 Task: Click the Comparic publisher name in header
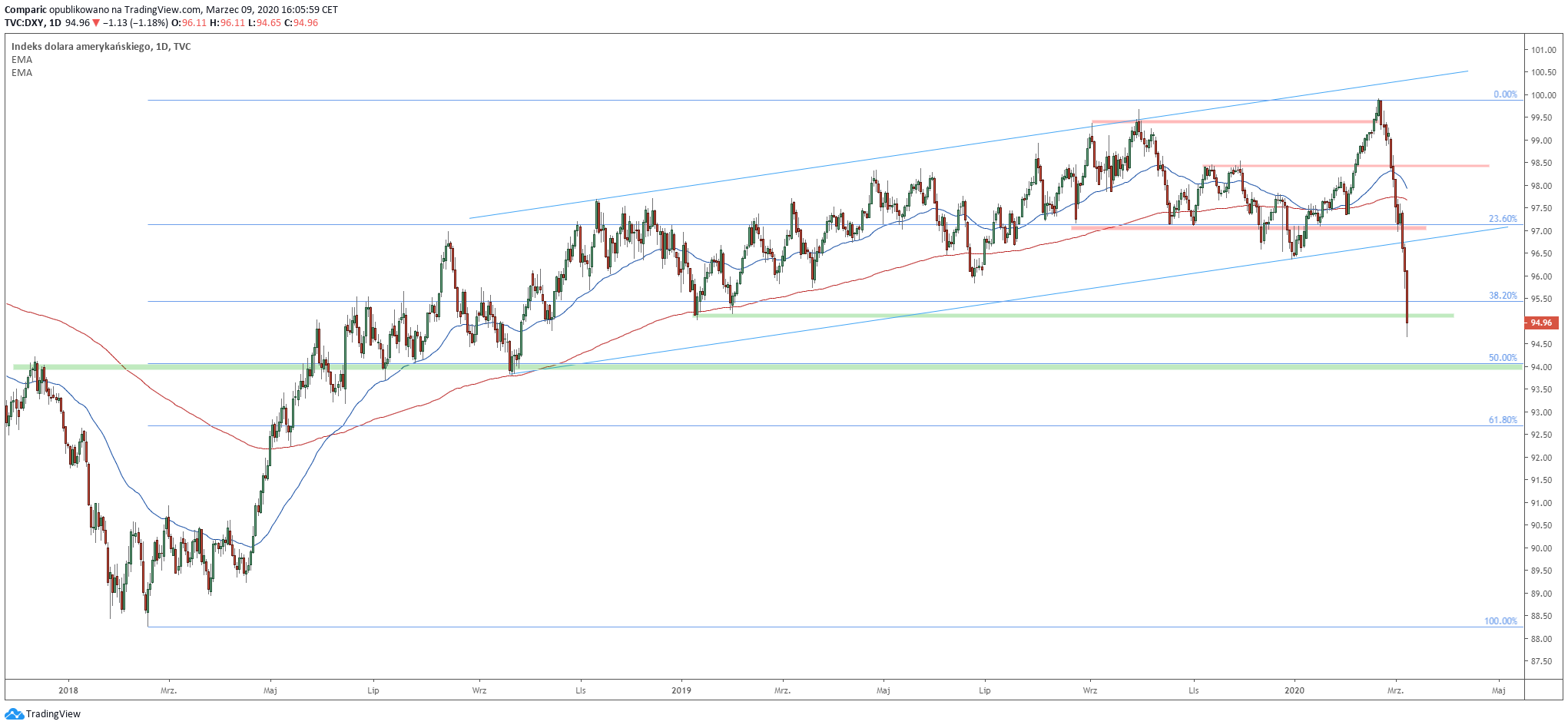(25, 10)
